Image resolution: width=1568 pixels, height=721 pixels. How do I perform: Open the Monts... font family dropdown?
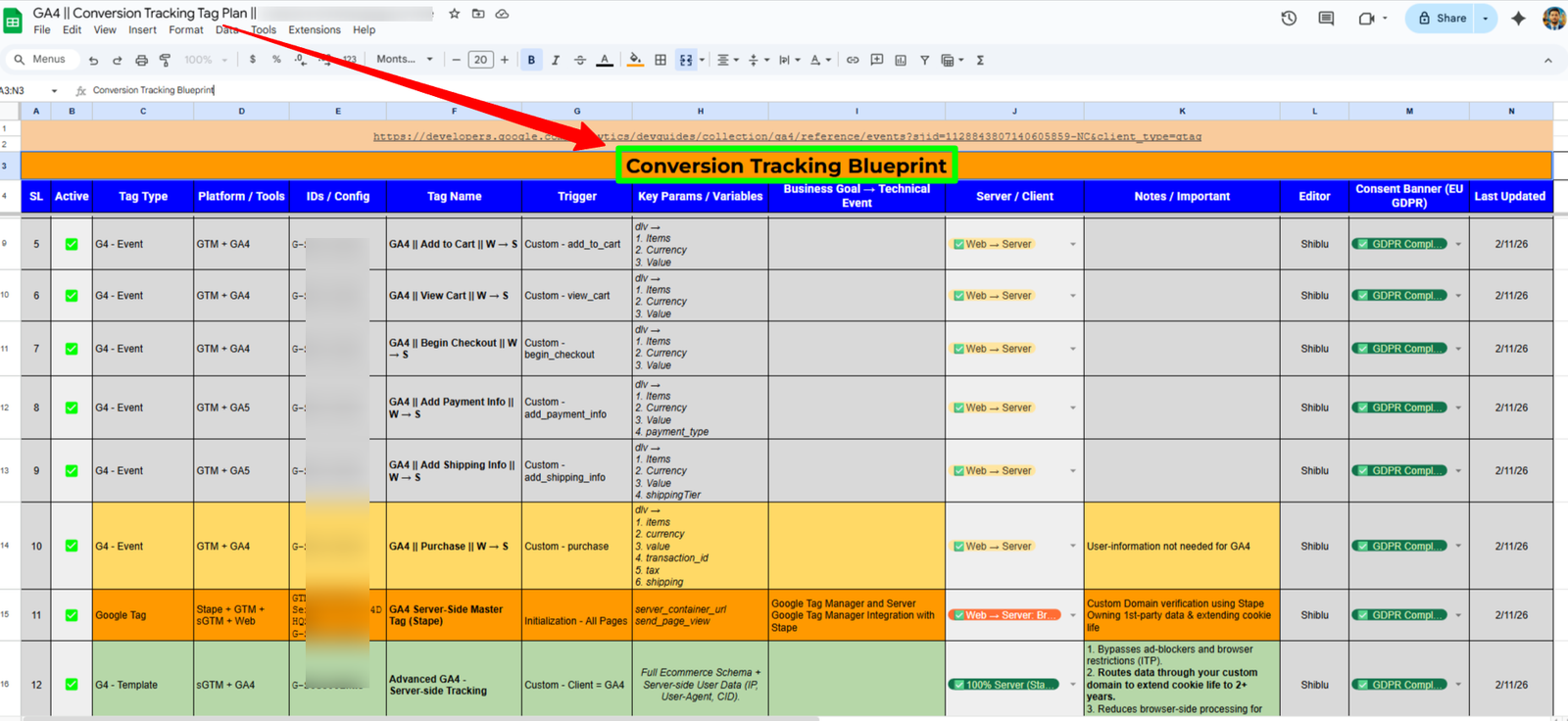pos(405,60)
